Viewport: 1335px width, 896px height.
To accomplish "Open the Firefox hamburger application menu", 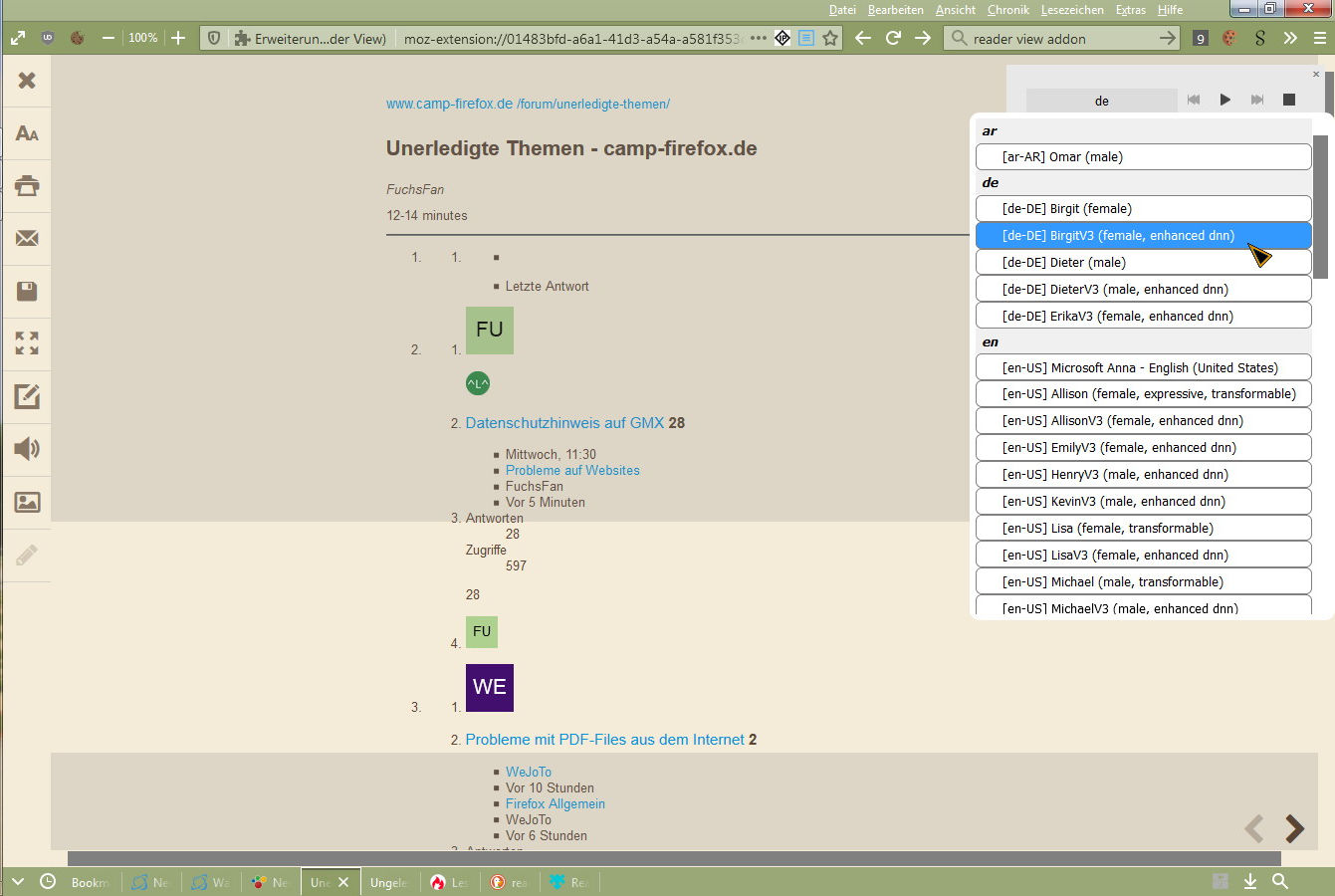I will 1320,38.
